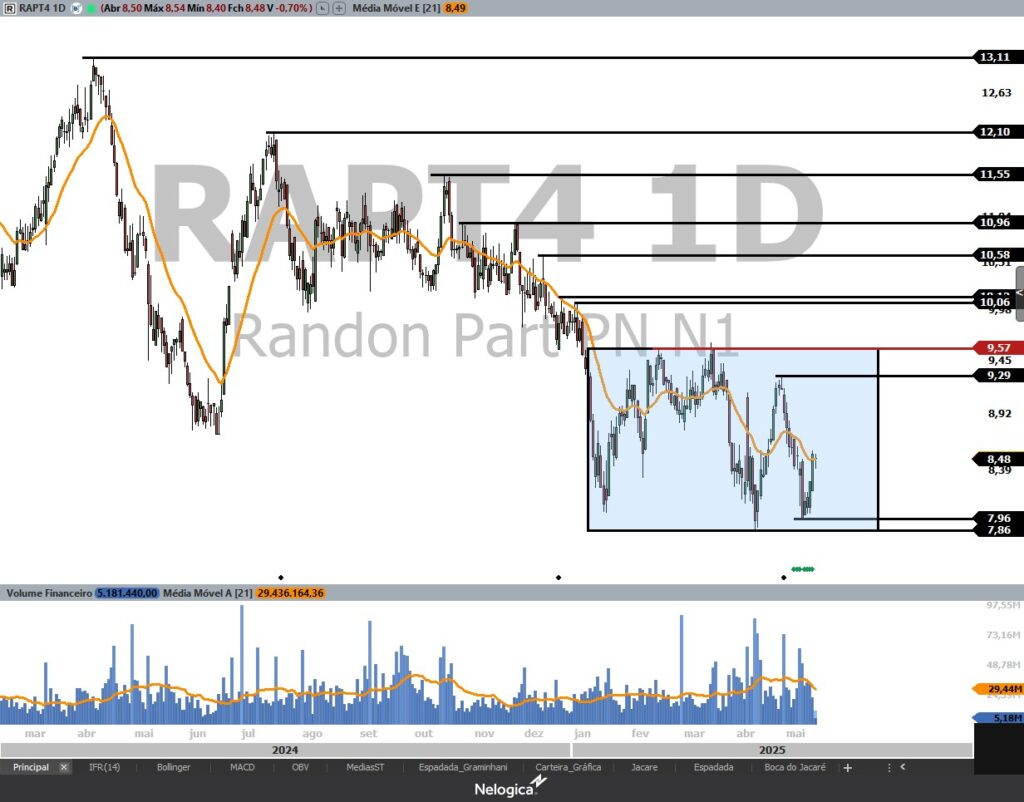Click the RAPT4 1D symbol label
Image resolution: width=1024 pixels, height=802 pixels.
[x=42, y=8]
